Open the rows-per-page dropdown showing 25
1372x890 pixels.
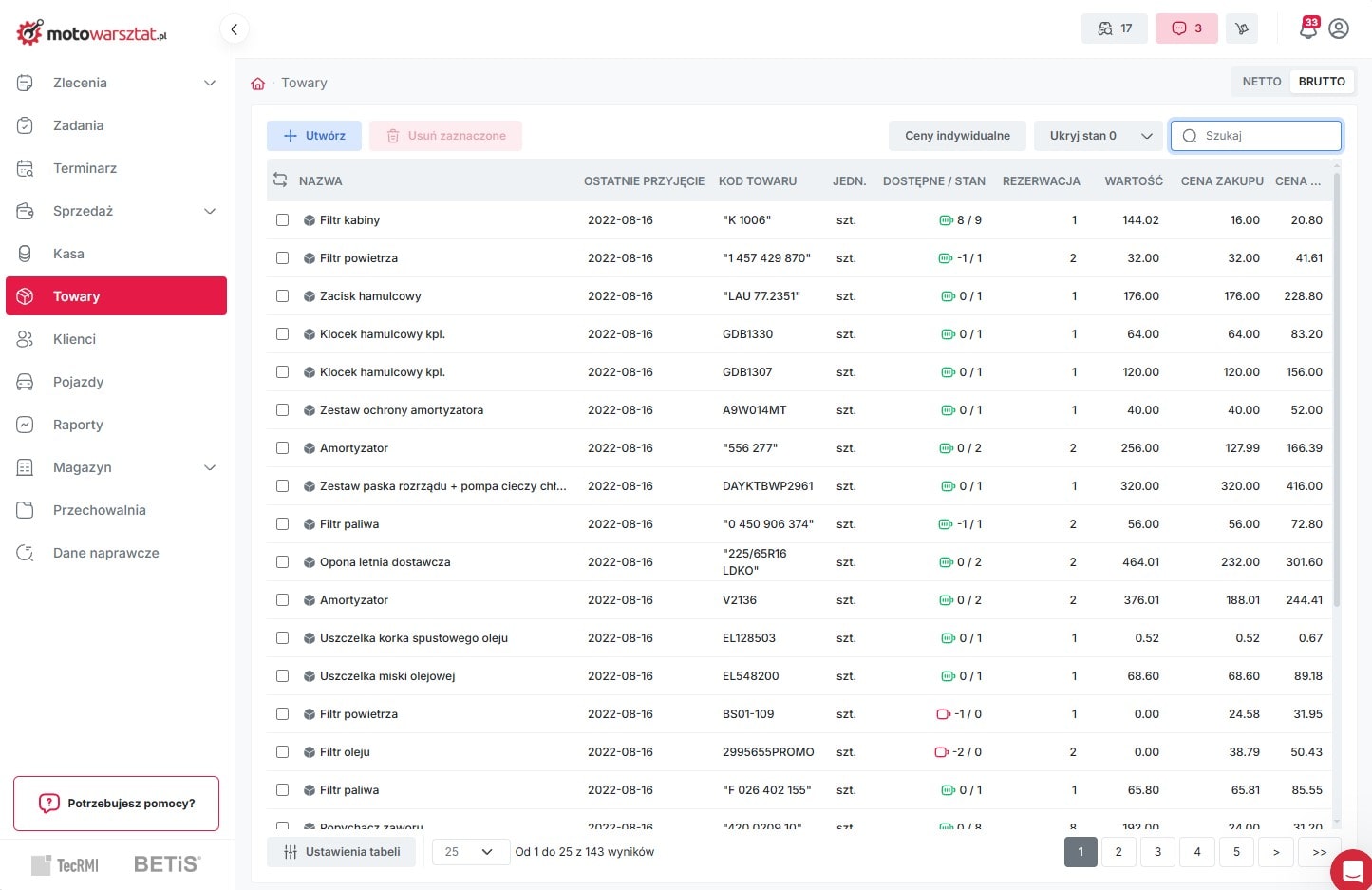coord(469,852)
